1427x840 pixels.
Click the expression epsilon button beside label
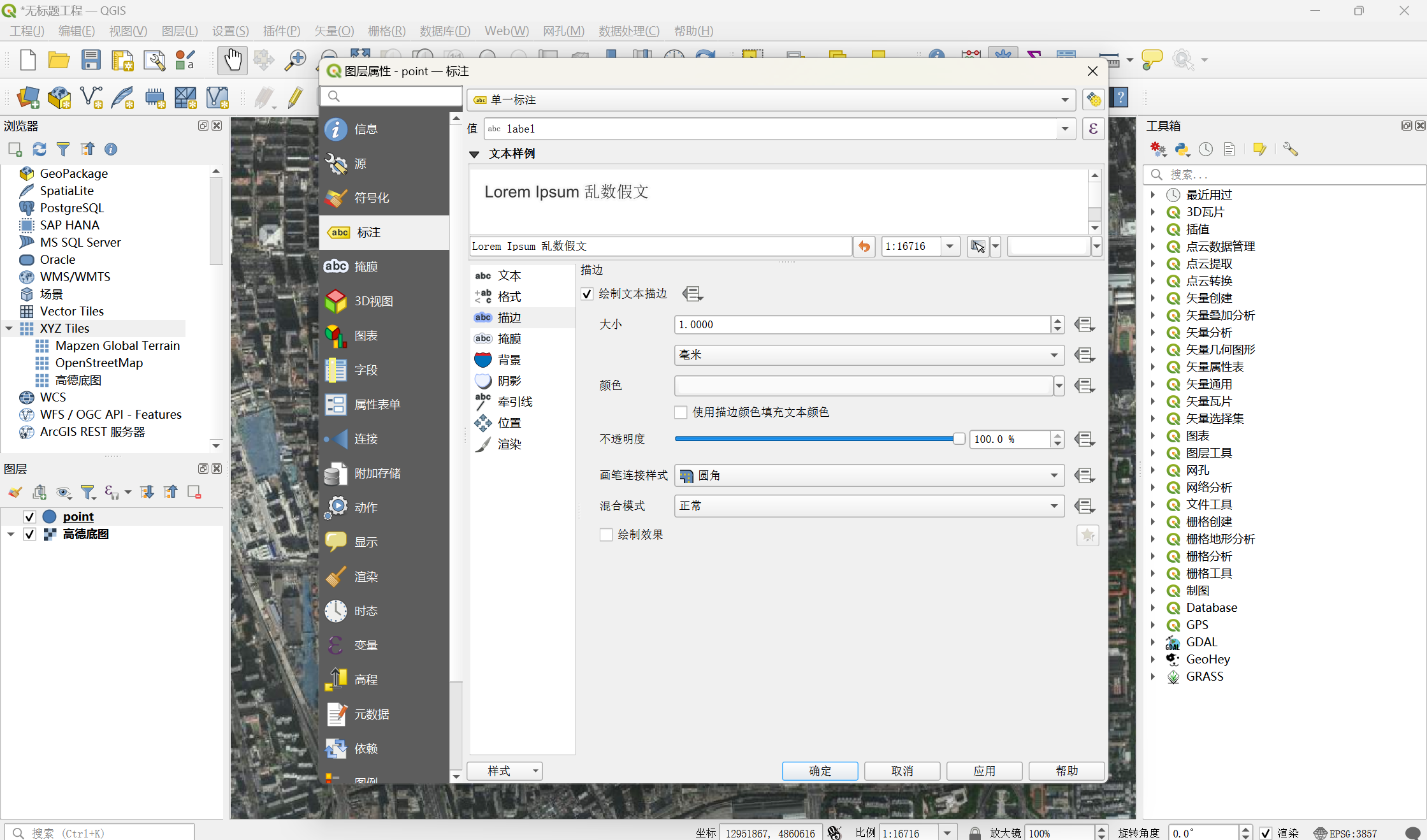pos(1093,129)
